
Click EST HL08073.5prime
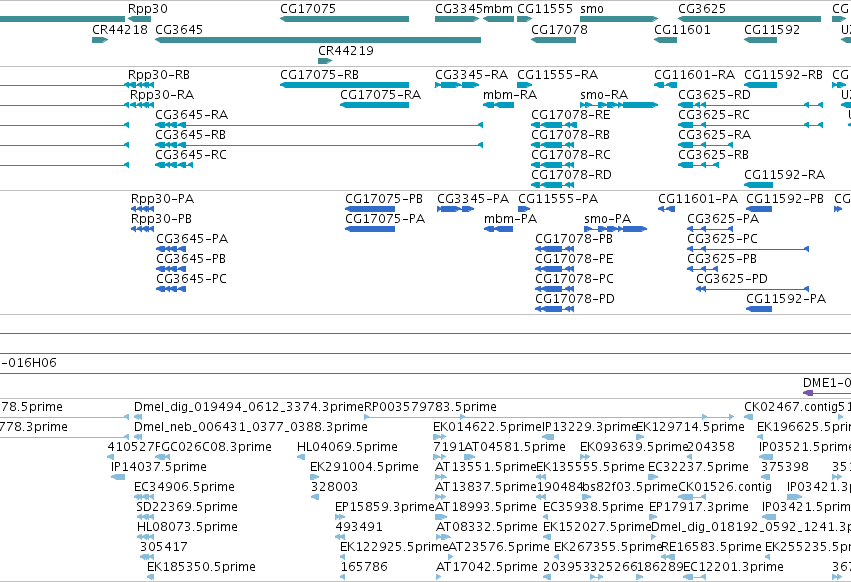(x=145, y=537)
